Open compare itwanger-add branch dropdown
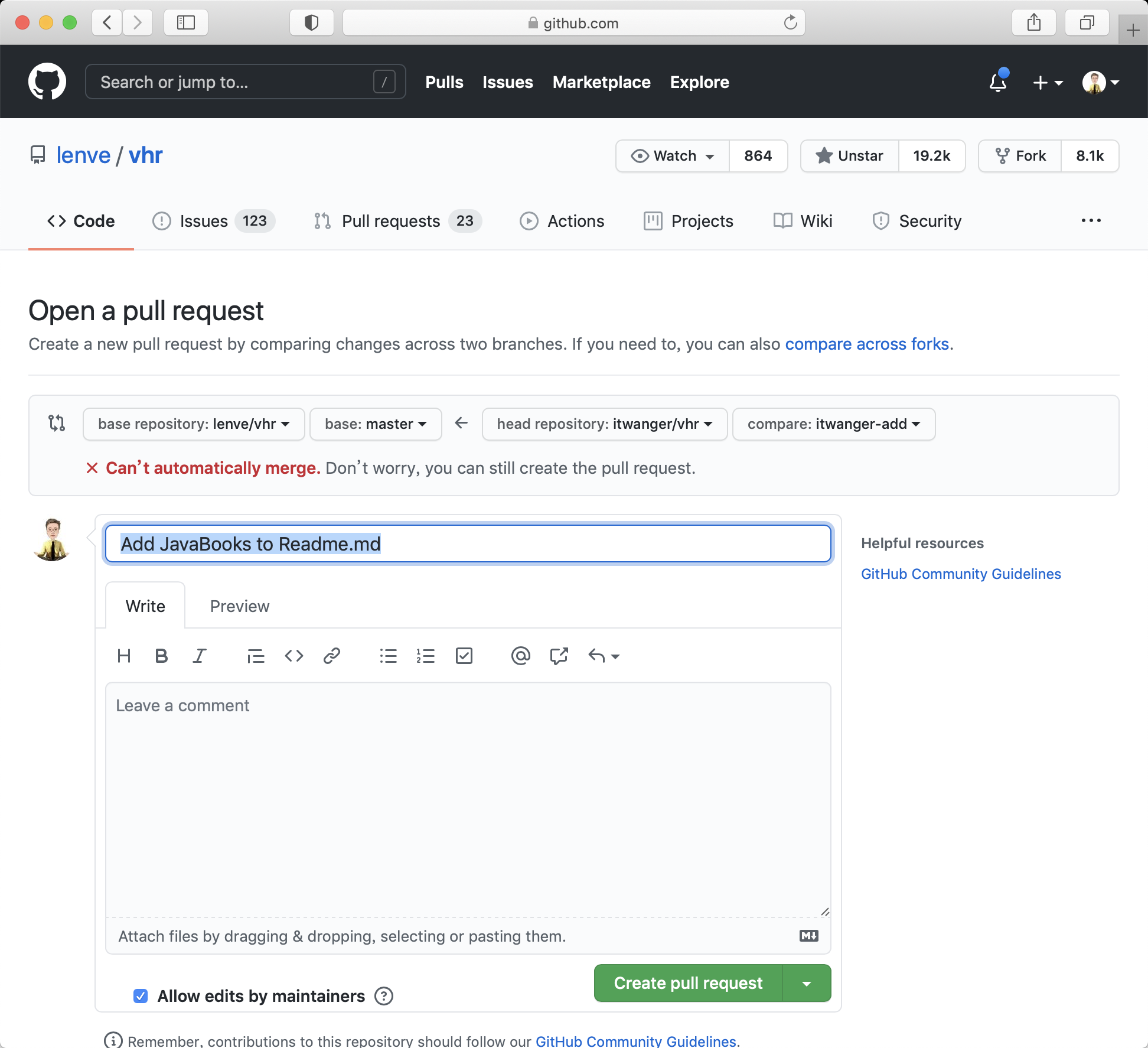This screenshot has height=1048, width=1148. point(833,424)
